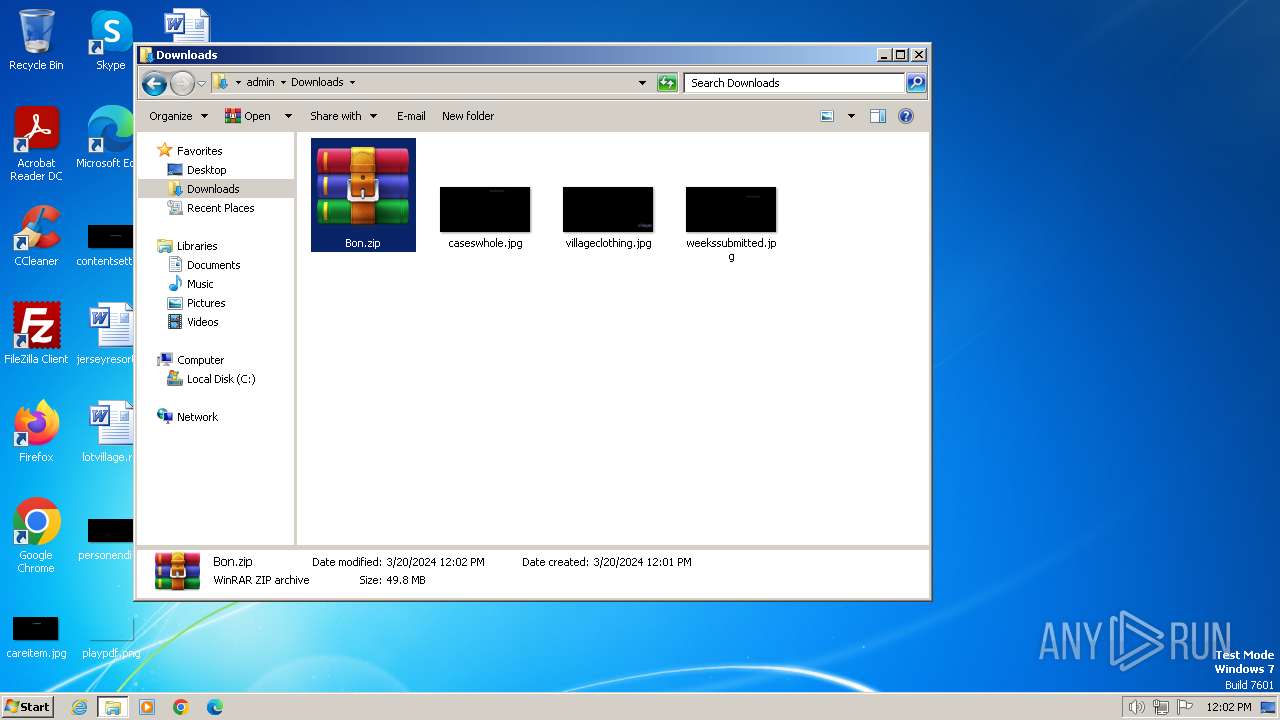Click the E-mail toolbar button
Image resolution: width=1280 pixels, height=720 pixels.
pos(411,116)
